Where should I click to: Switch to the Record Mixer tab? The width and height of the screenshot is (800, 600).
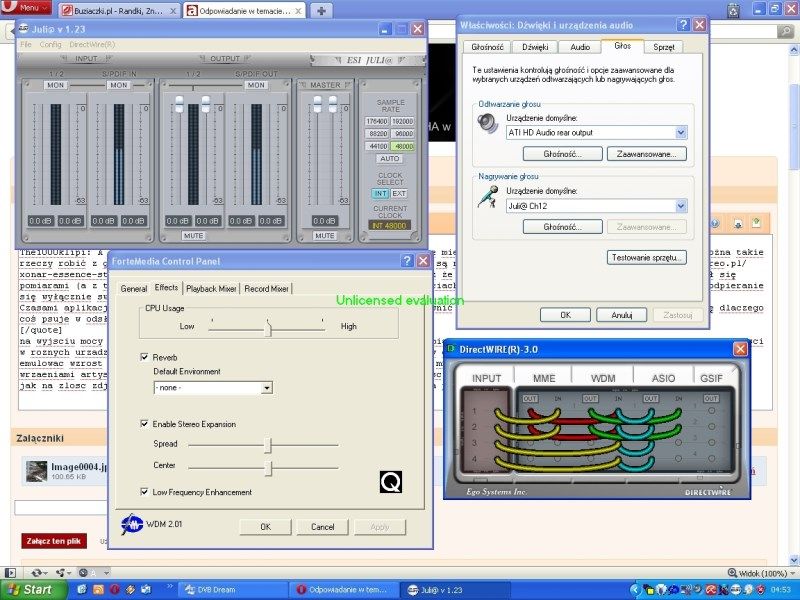coord(266,289)
